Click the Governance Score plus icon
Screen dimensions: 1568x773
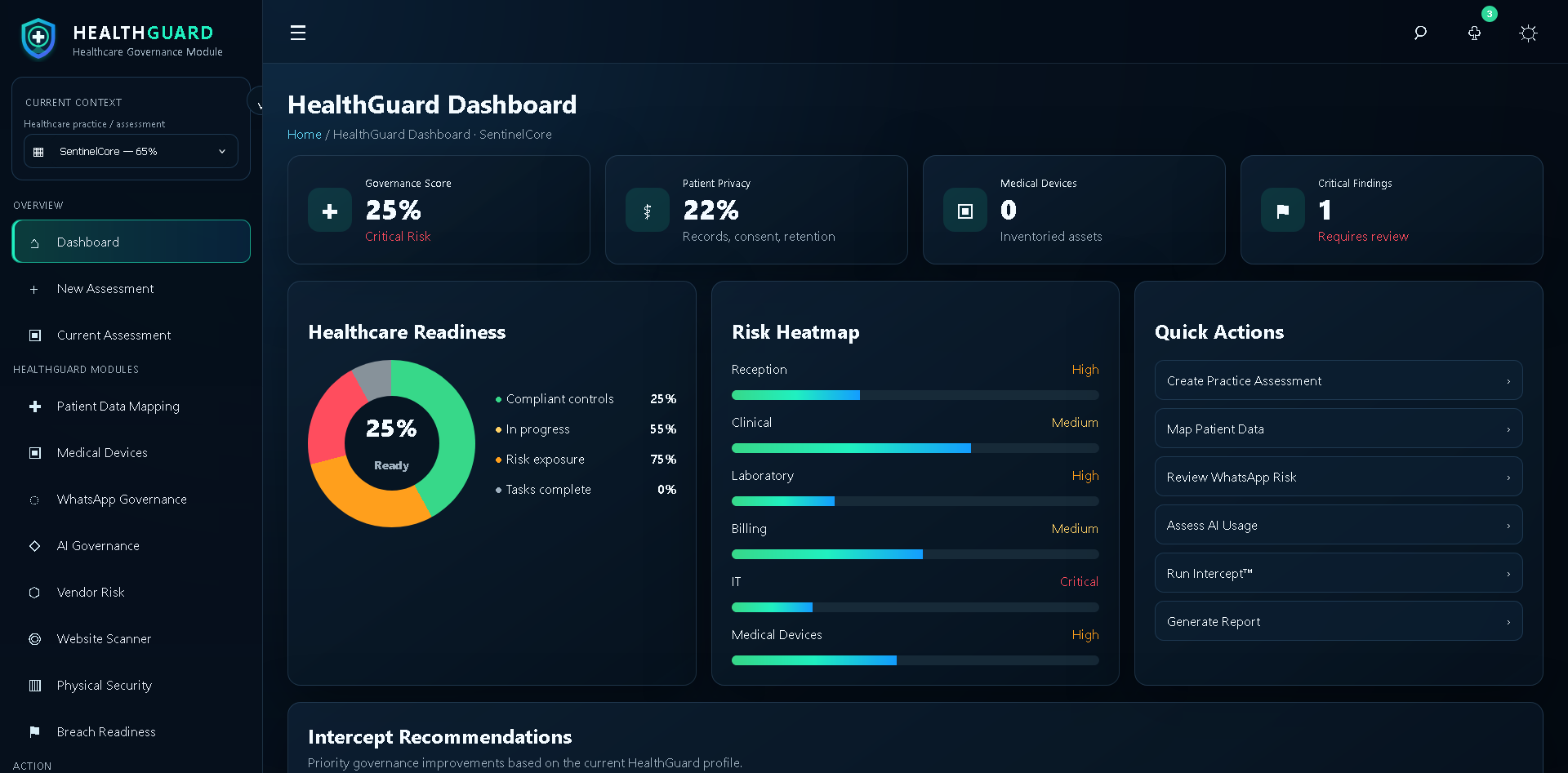tap(330, 211)
